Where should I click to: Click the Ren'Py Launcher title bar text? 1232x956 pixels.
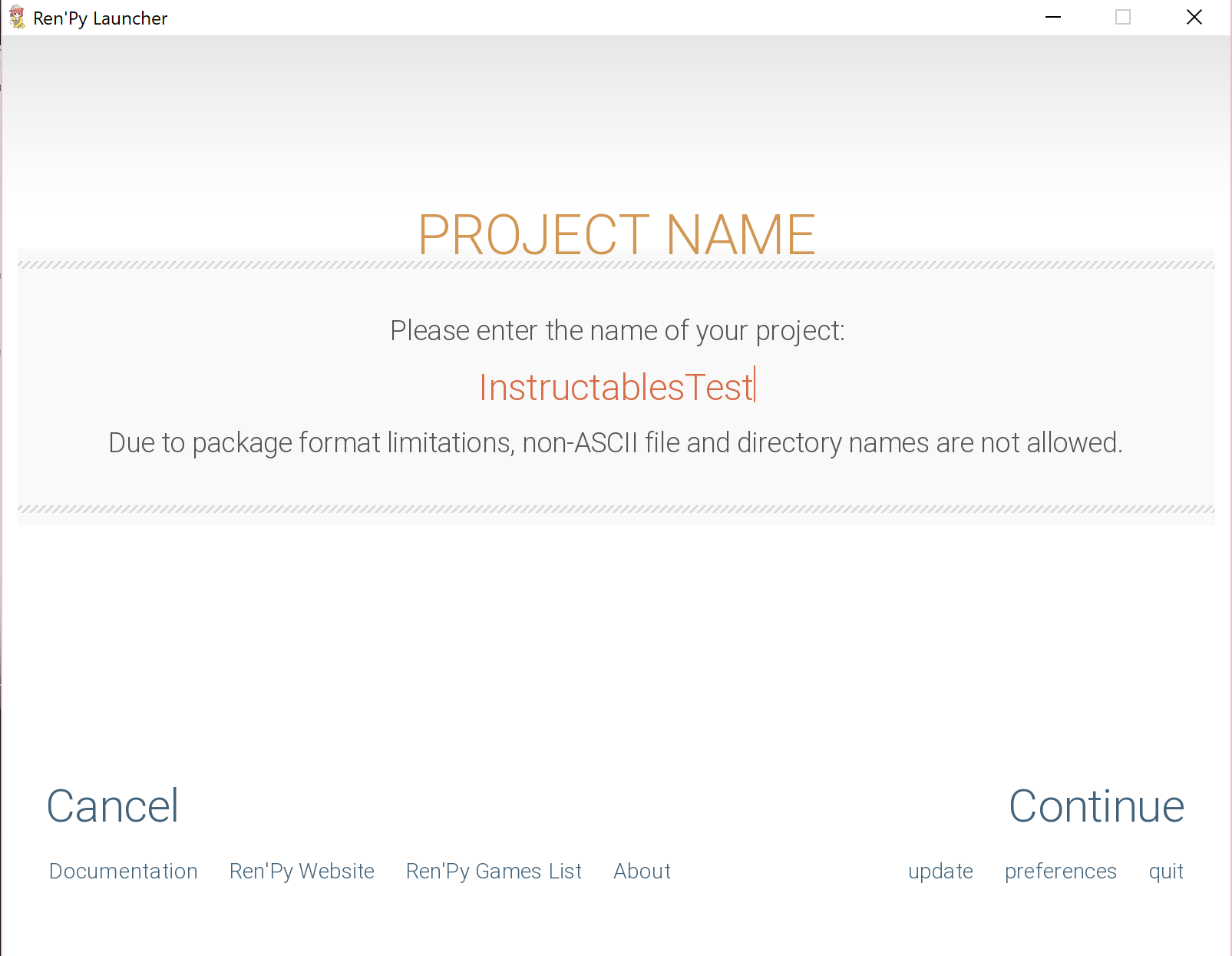[x=99, y=17]
